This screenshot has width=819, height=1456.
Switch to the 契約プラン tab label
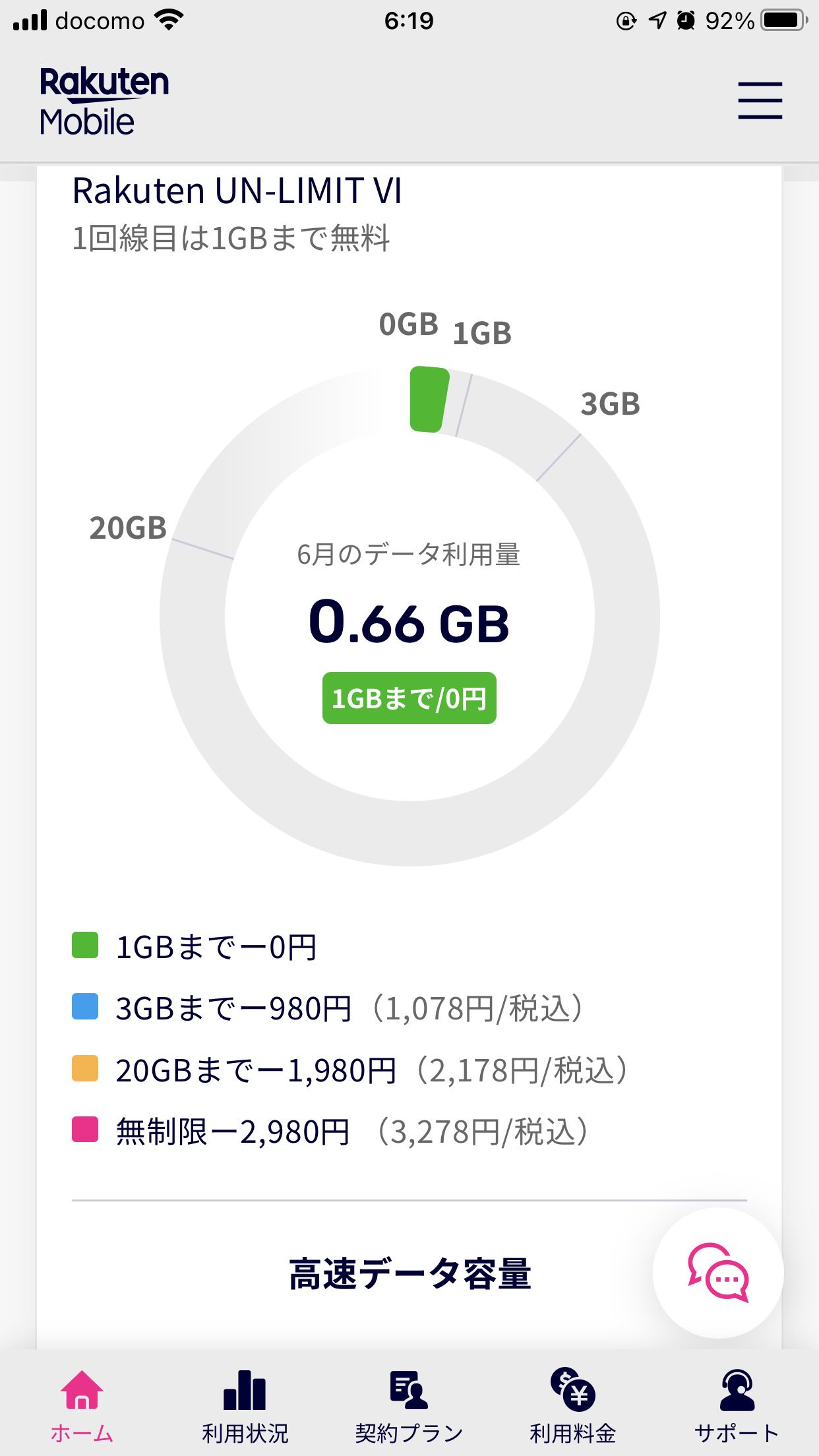point(409,1433)
